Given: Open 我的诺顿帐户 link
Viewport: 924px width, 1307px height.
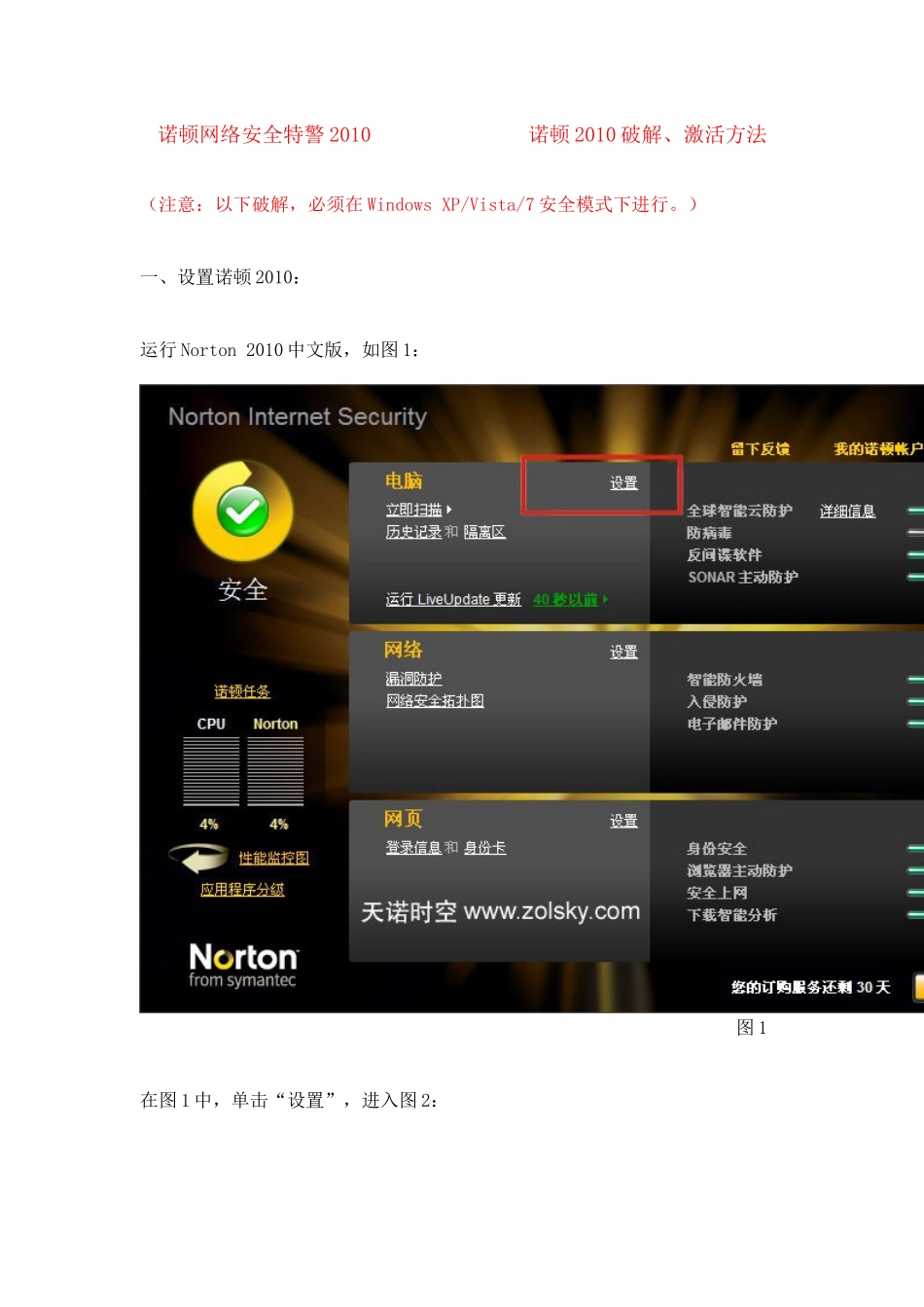Looking at the screenshot, I should 877,449.
